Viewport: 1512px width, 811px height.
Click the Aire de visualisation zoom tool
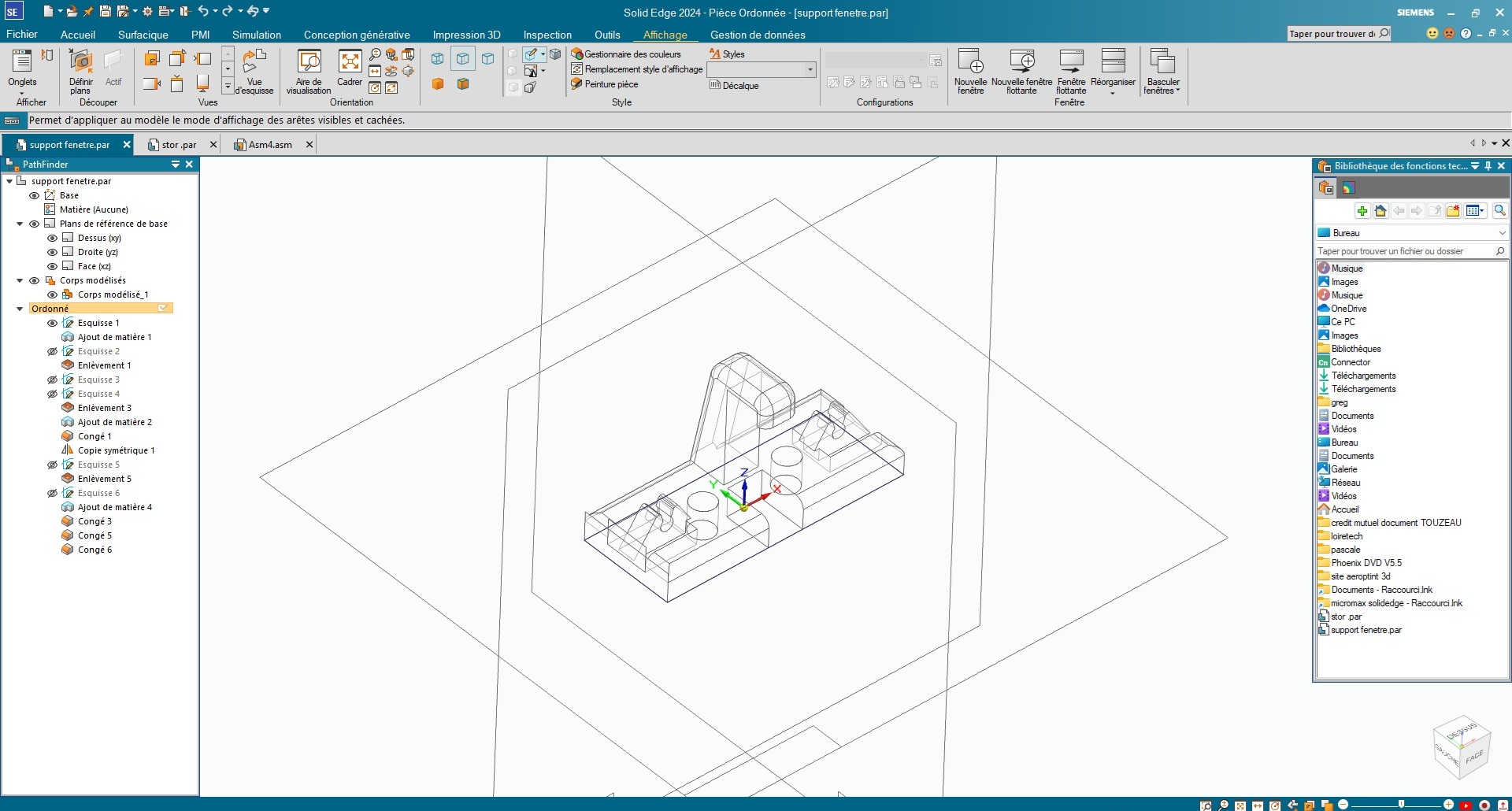coord(309,71)
